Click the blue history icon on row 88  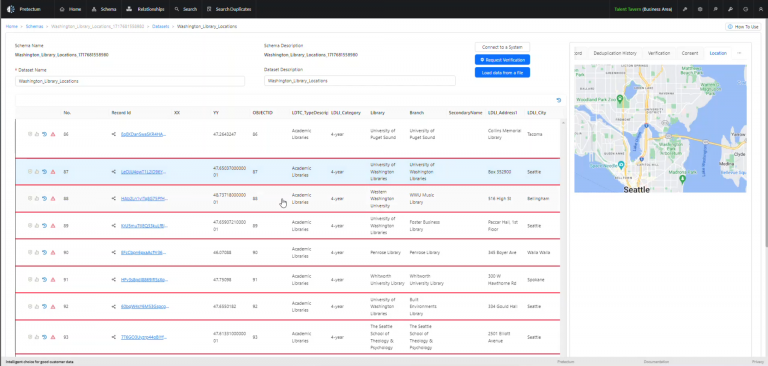pos(45,198)
